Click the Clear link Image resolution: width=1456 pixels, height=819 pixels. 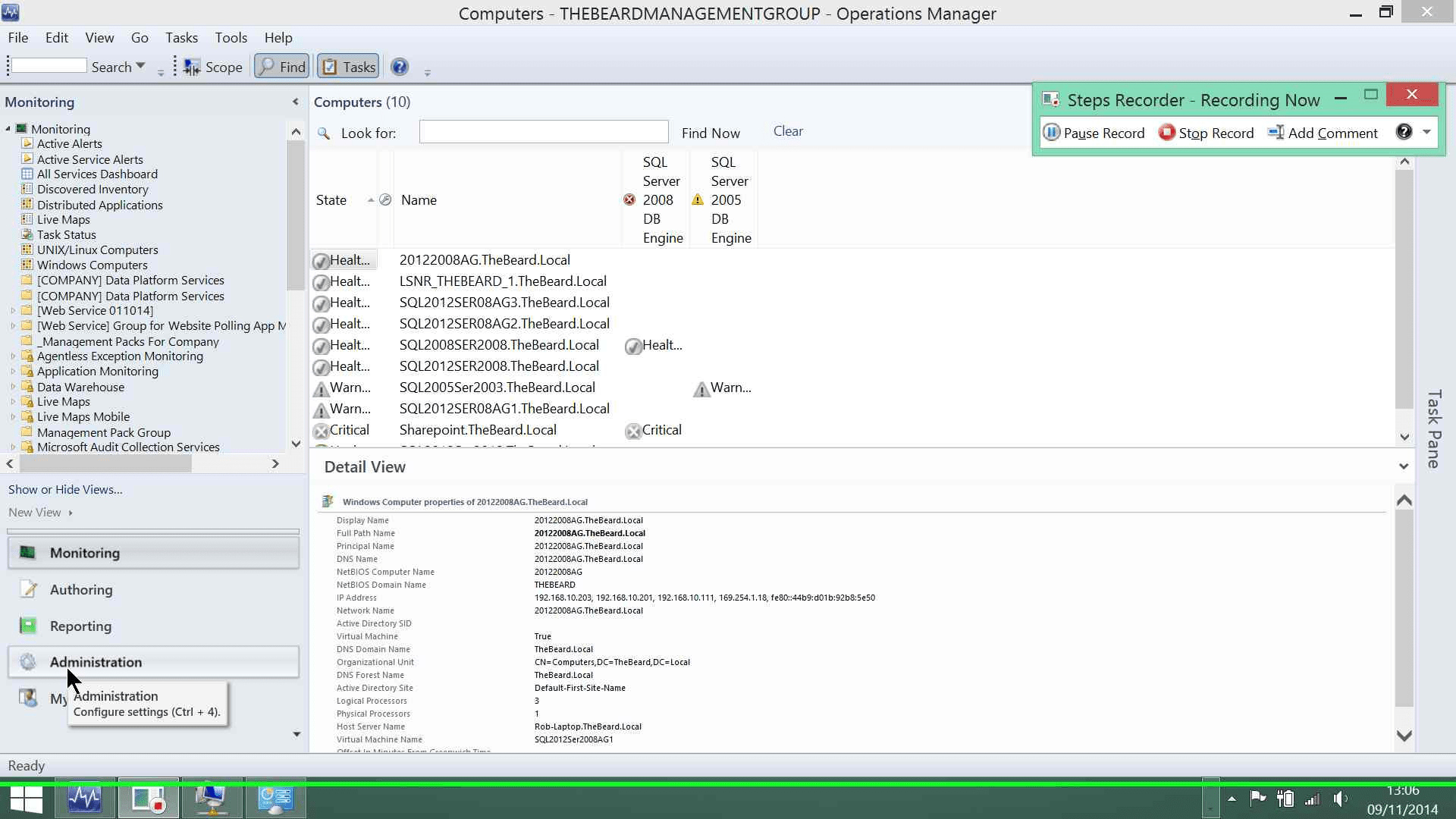point(788,131)
